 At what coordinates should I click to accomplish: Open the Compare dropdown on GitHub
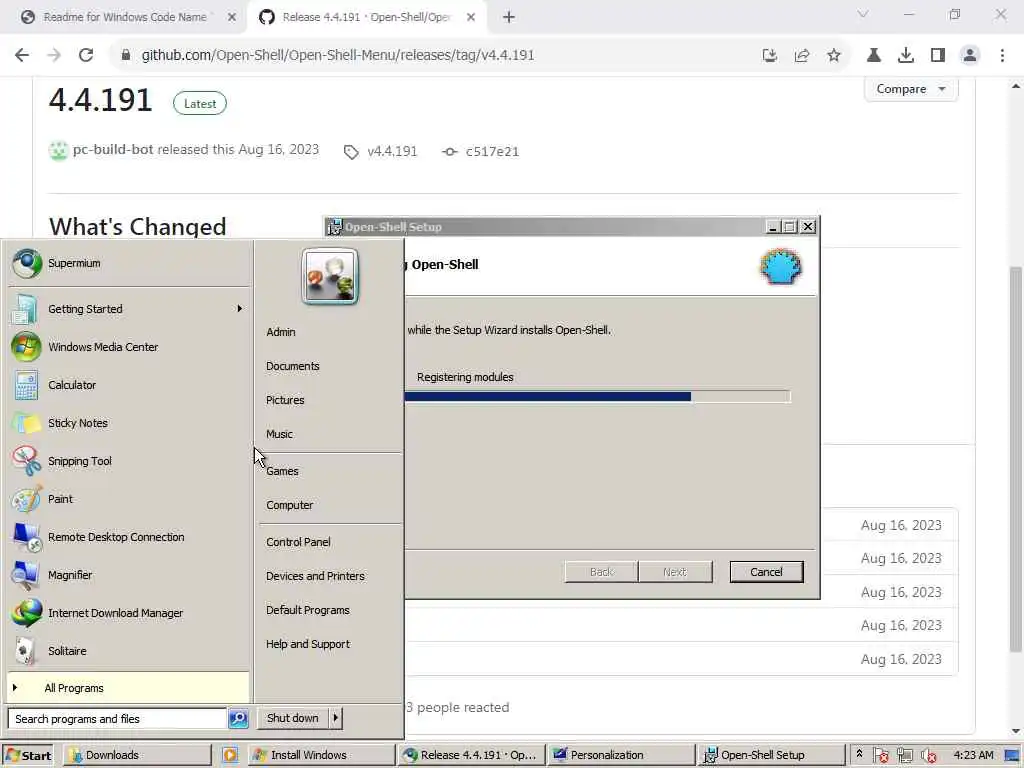[911, 89]
